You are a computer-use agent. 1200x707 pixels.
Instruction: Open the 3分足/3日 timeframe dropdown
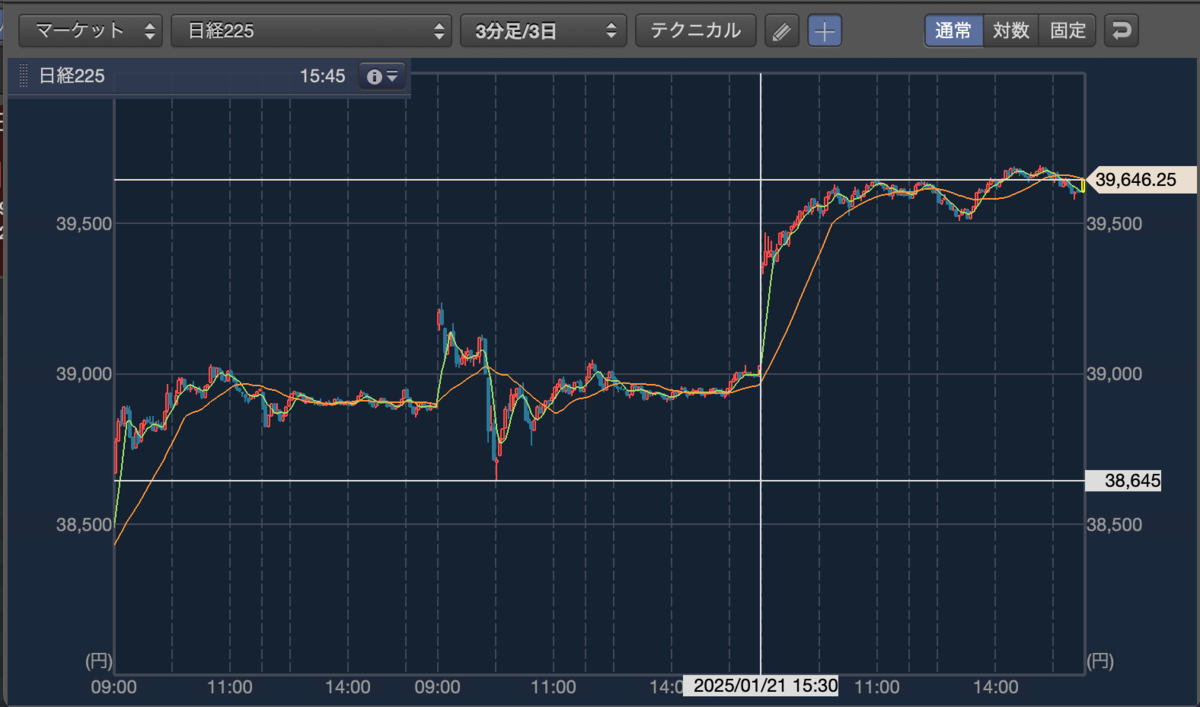[543, 30]
